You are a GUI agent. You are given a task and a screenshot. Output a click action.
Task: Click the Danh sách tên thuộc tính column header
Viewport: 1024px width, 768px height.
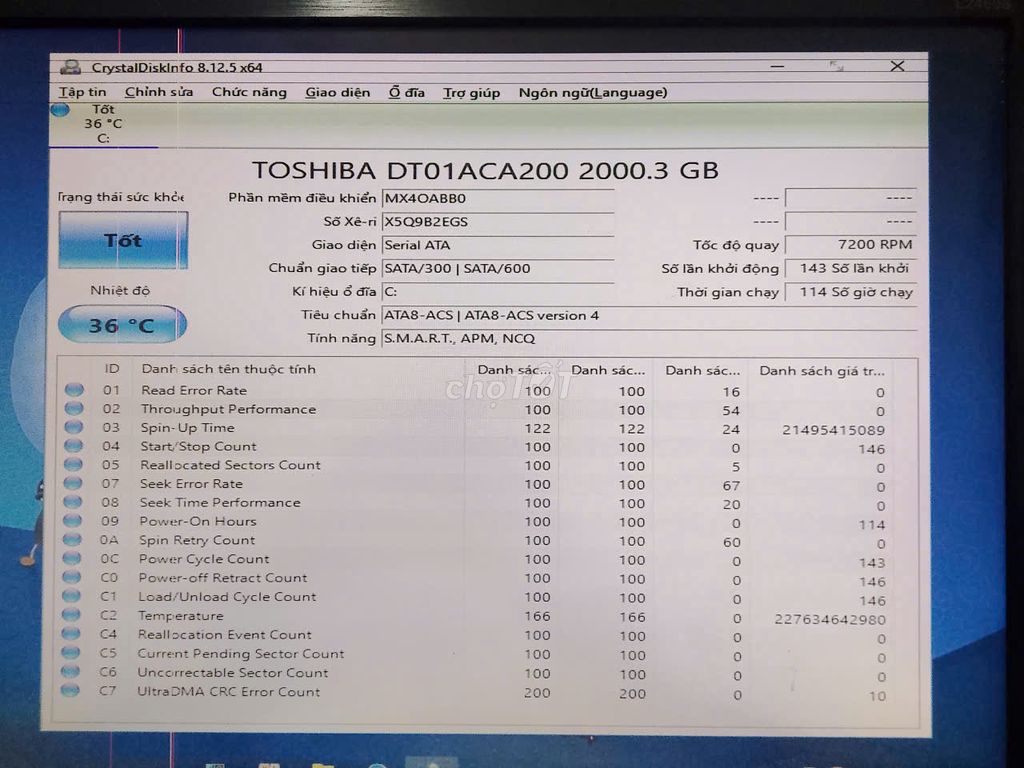click(x=229, y=369)
